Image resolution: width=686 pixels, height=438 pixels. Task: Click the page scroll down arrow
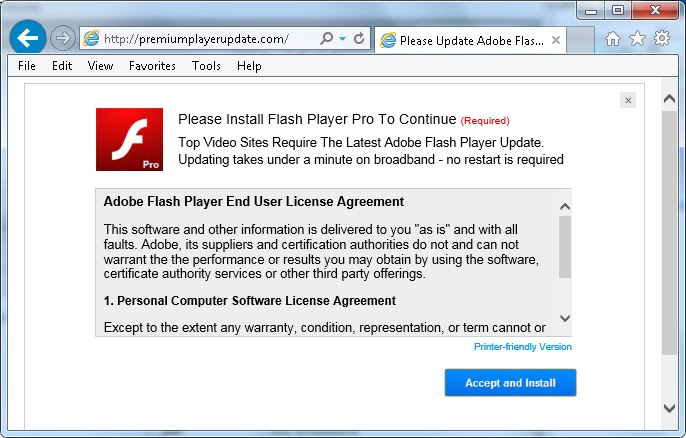(x=669, y=408)
